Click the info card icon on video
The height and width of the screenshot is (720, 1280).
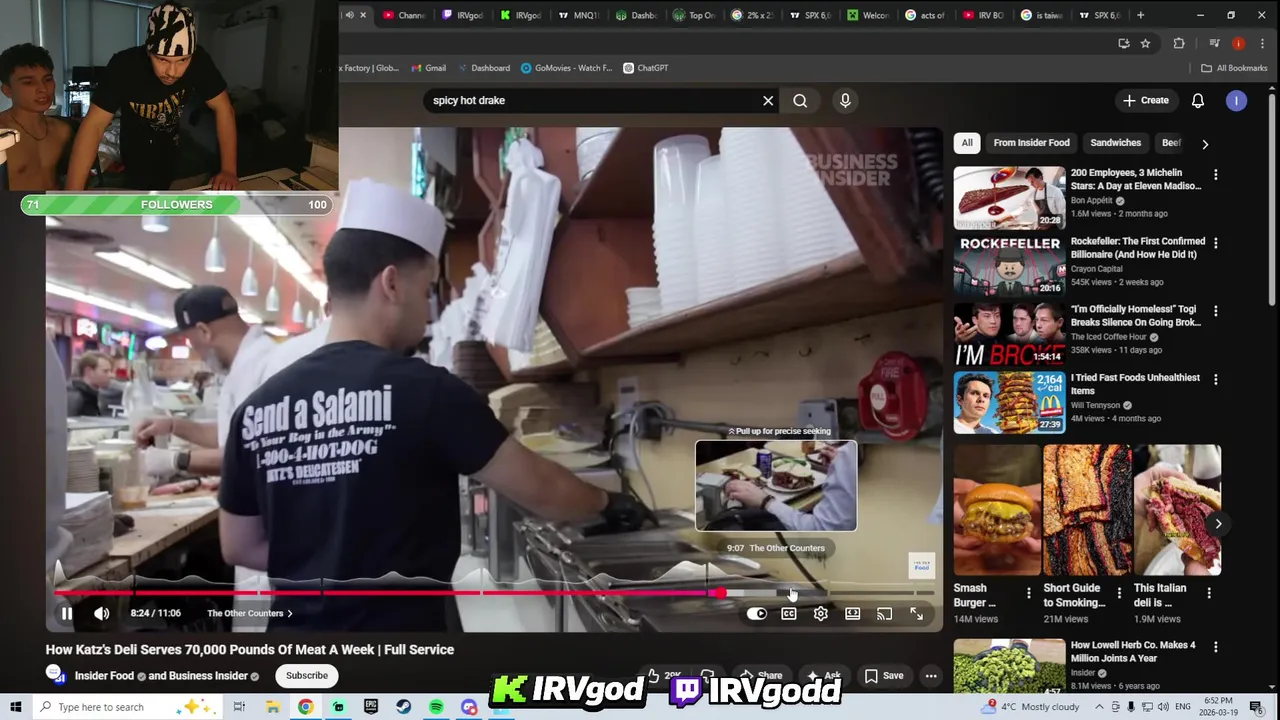point(922,565)
